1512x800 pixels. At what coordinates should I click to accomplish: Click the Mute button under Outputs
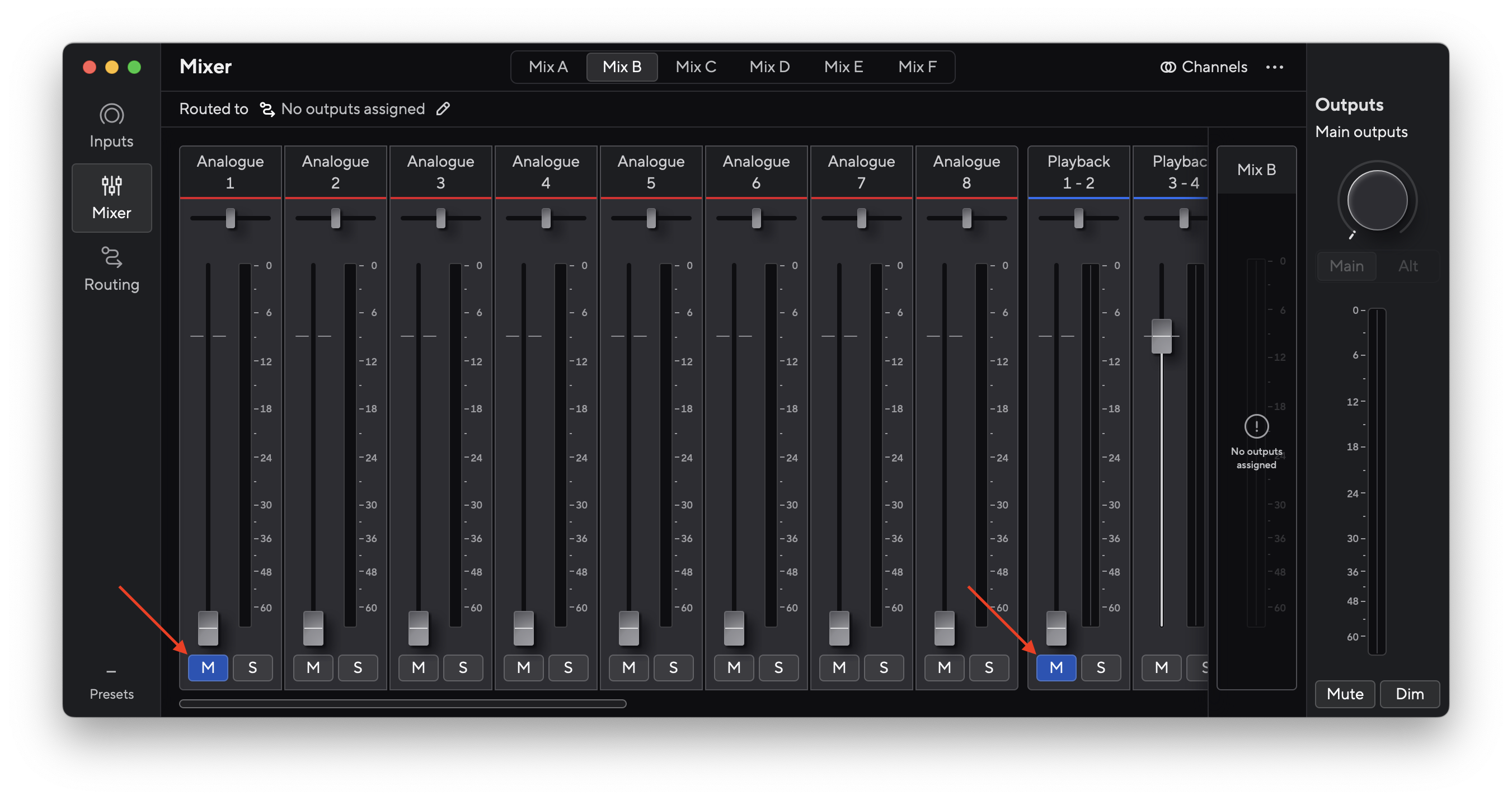(1345, 694)
